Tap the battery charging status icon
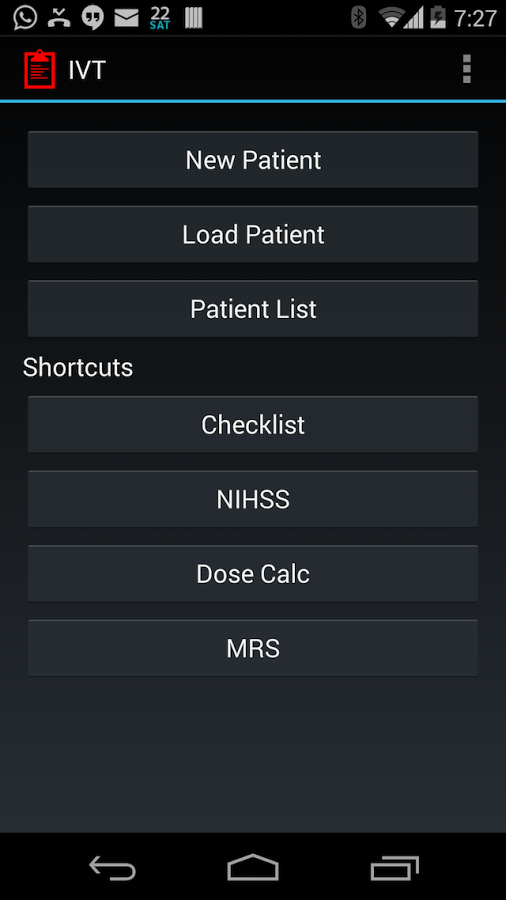Screen dimensions: 506x900 click(x=438, y=18)
